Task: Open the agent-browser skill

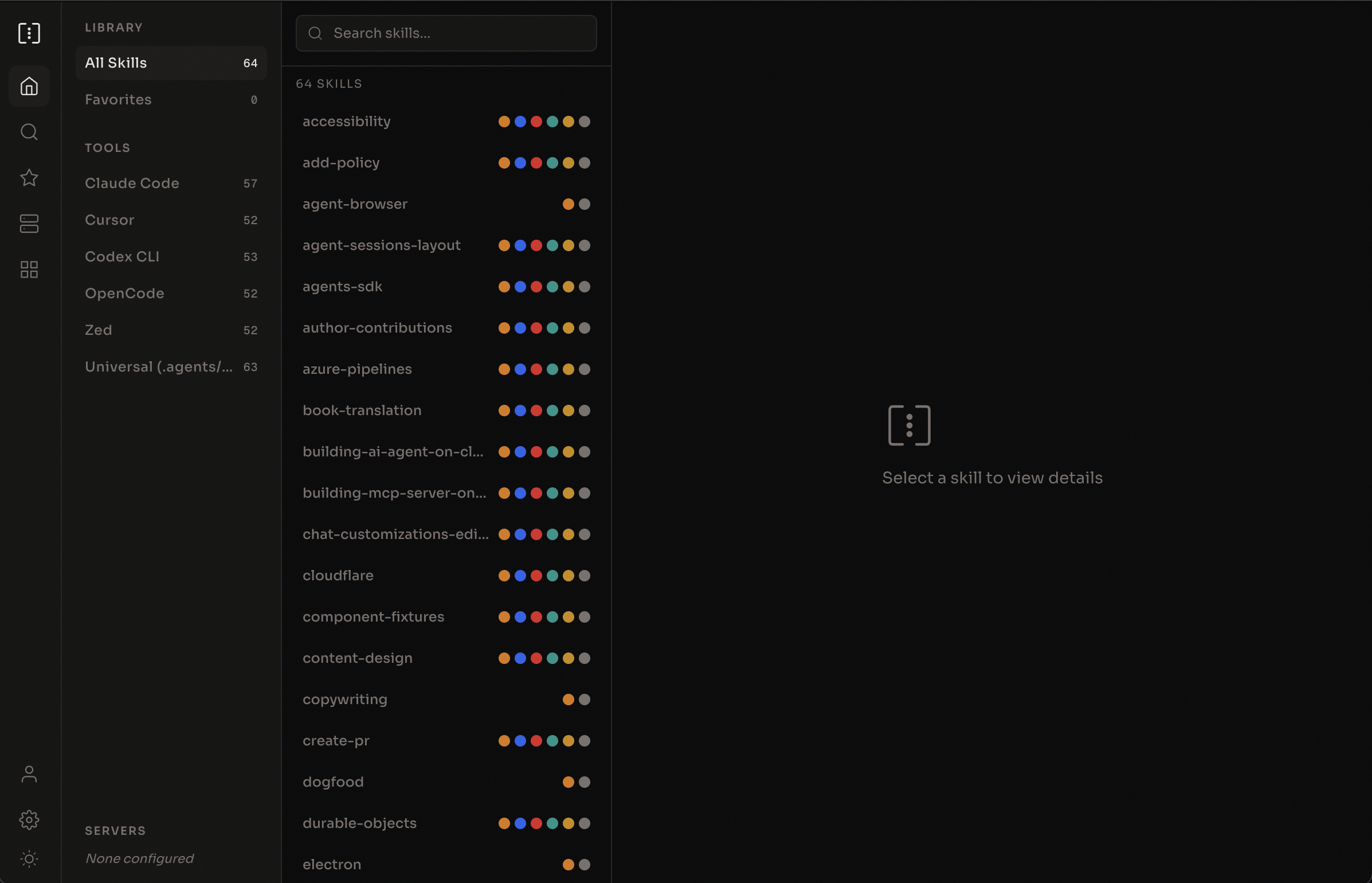Action: (x=355, y=204)
